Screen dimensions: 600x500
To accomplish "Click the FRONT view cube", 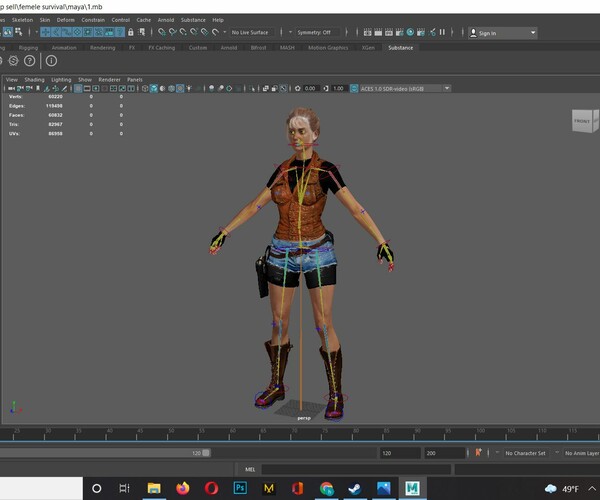I will tap(582, 121).
